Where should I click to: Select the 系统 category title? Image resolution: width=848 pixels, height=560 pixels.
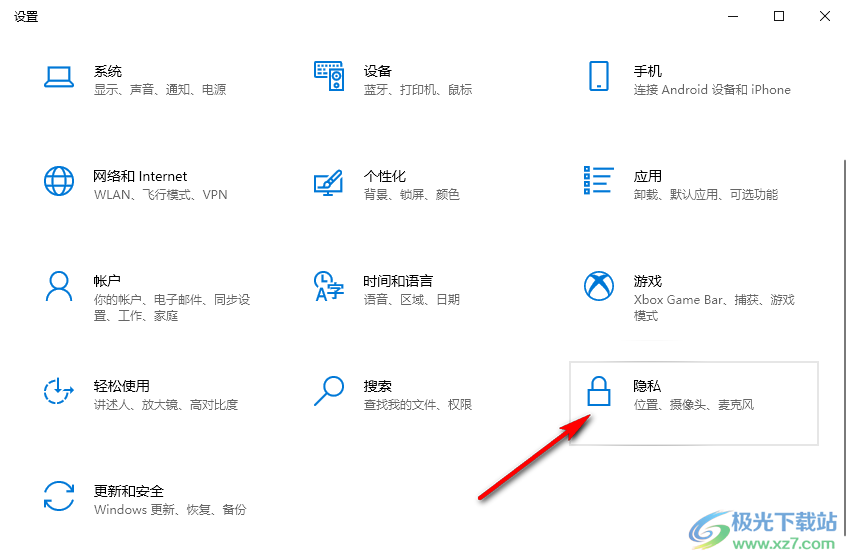click(108, 71)
